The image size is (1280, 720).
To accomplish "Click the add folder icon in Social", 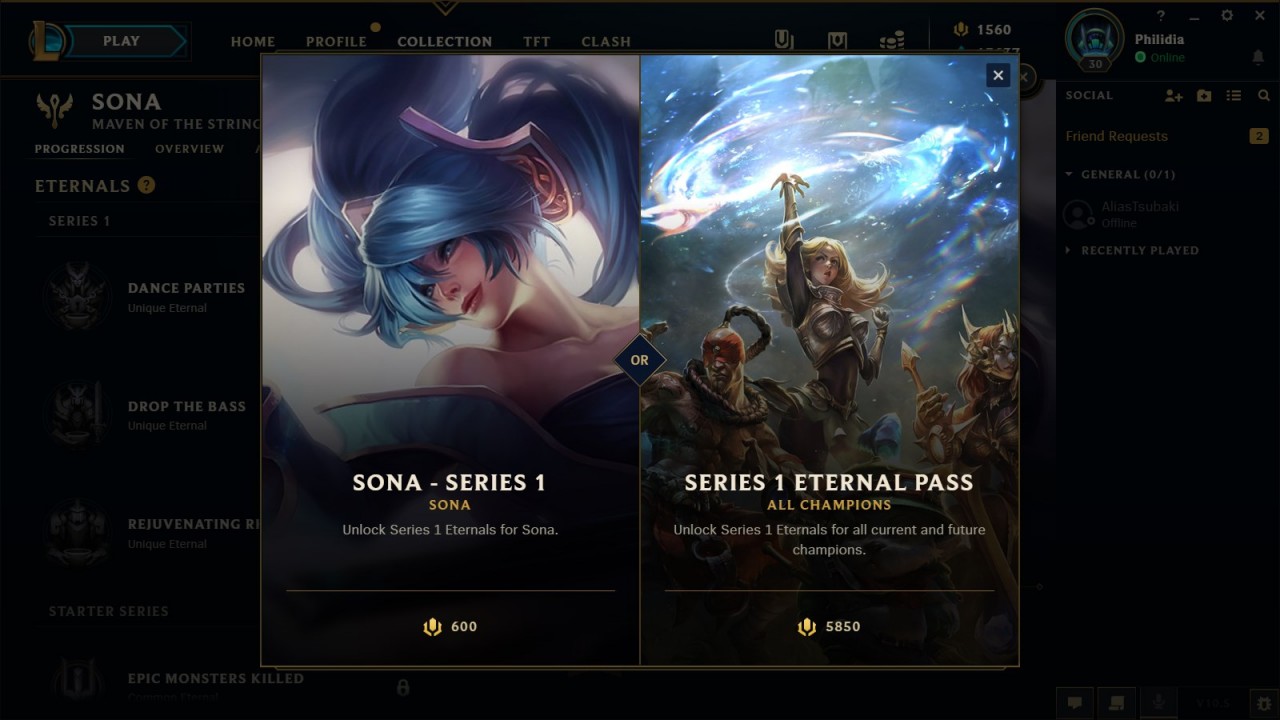I will coord(1204,96).
